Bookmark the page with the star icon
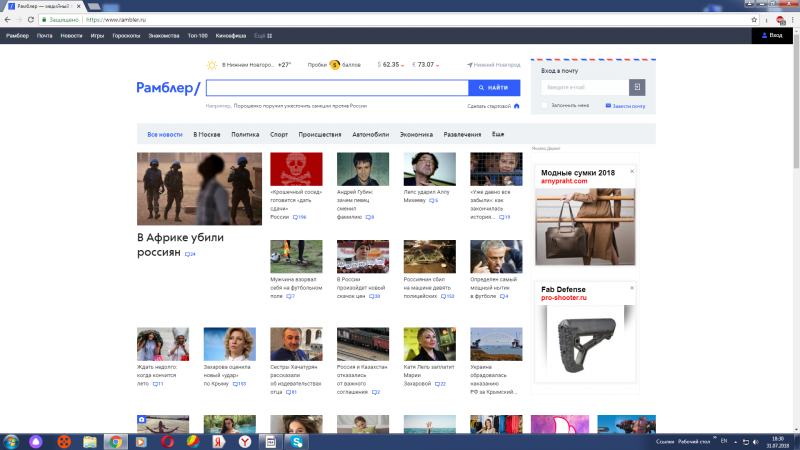The image size is (800, 450). 754,20
